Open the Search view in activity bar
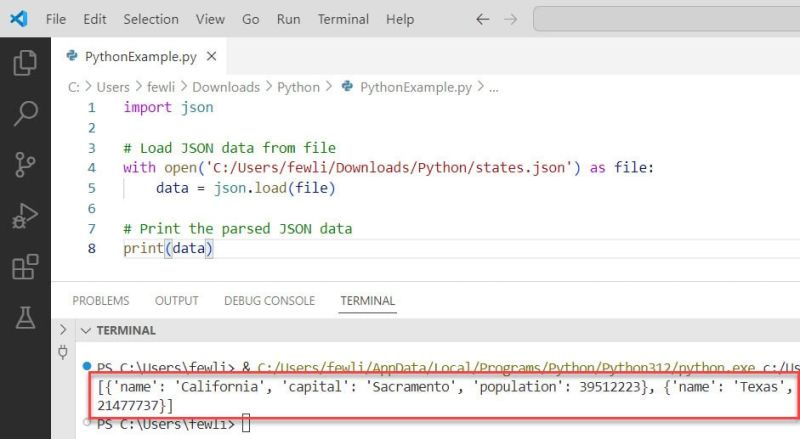 (x=25, y=113)
